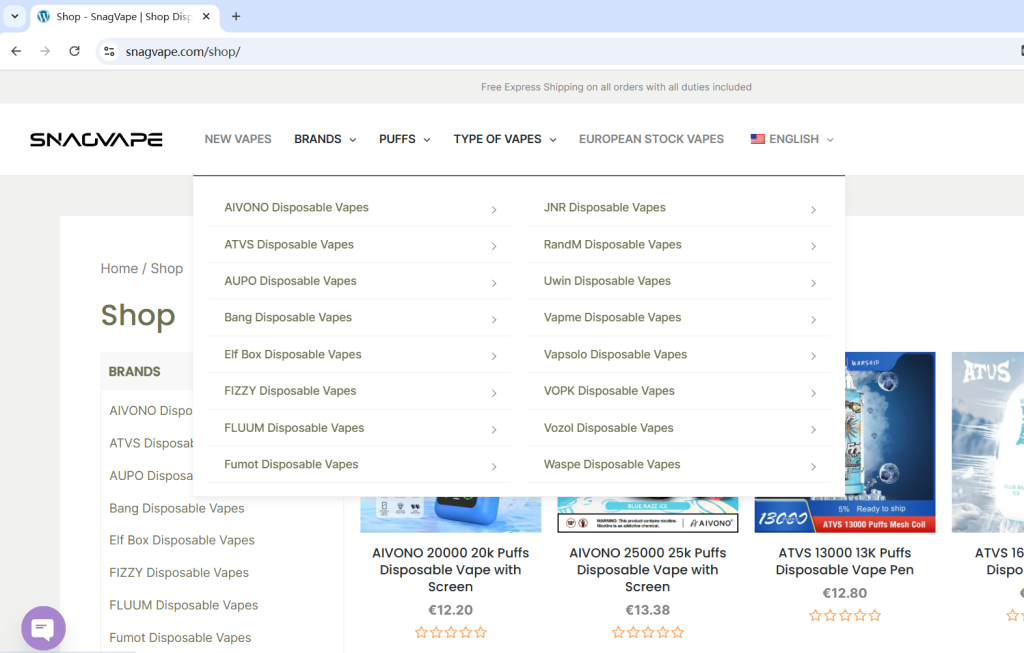This screenshot has height=653, width=1024.
Task: Select FLUUM Disposable Vapes in Brands menu
Action: click(294, 428)
